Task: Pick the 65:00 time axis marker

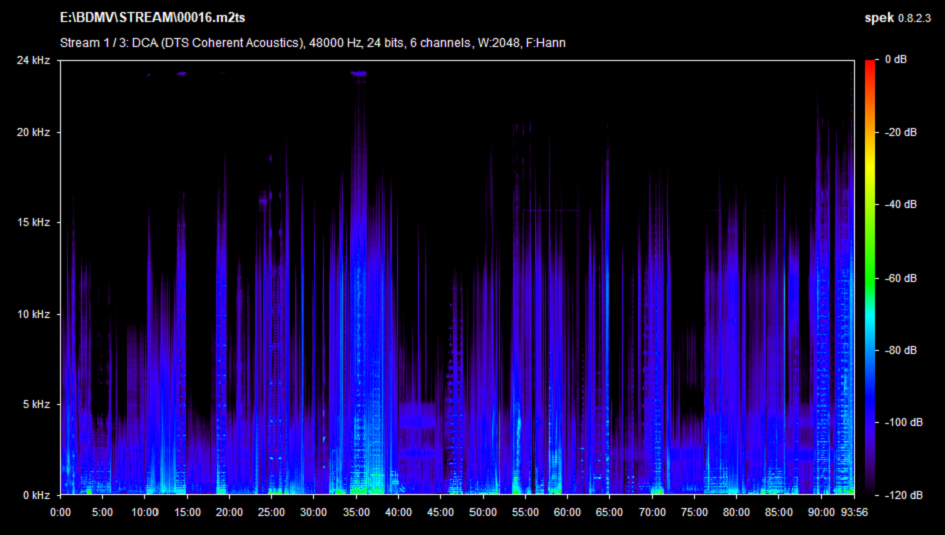Action: pyautogui.click(x=609, y=512)
